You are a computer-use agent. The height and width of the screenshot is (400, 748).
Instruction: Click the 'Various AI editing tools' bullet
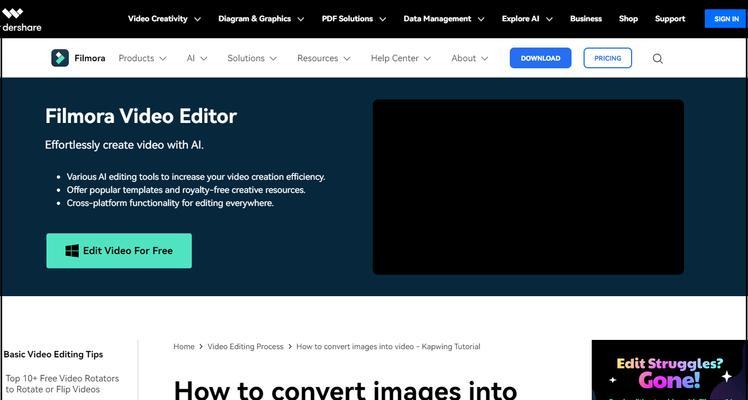(196, 176)
